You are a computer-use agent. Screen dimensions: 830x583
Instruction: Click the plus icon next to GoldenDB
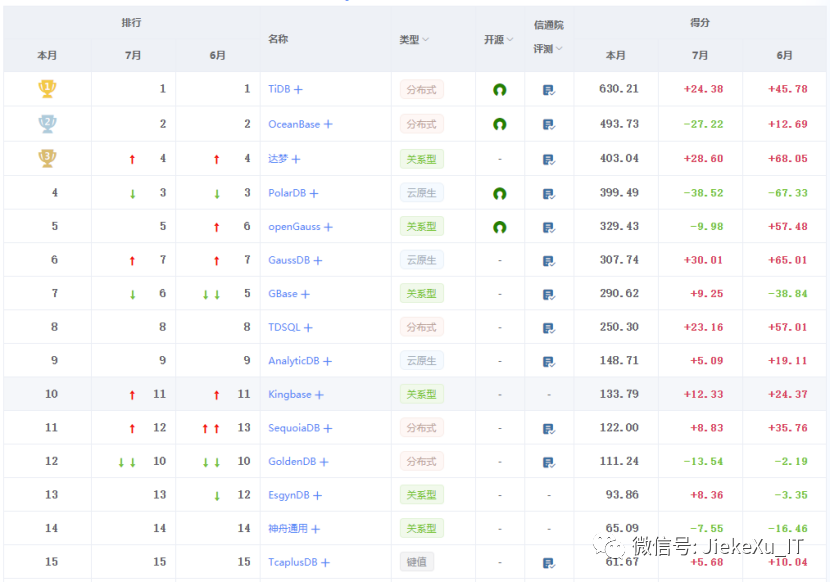click(324, 462)
